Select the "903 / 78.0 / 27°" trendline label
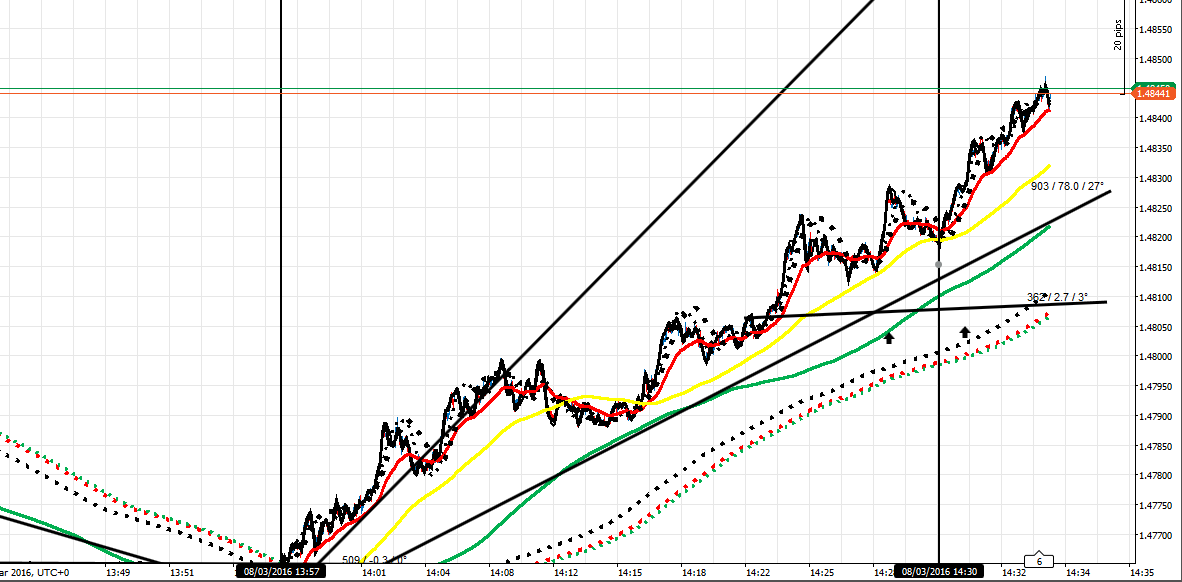 (1068, 185)
